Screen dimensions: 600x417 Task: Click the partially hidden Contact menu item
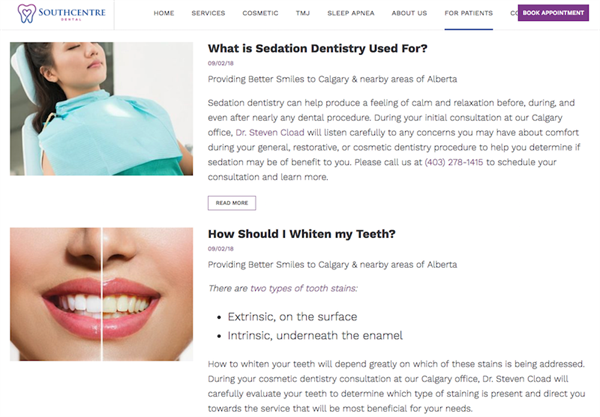pyautogui.click(x=514, y=13)
